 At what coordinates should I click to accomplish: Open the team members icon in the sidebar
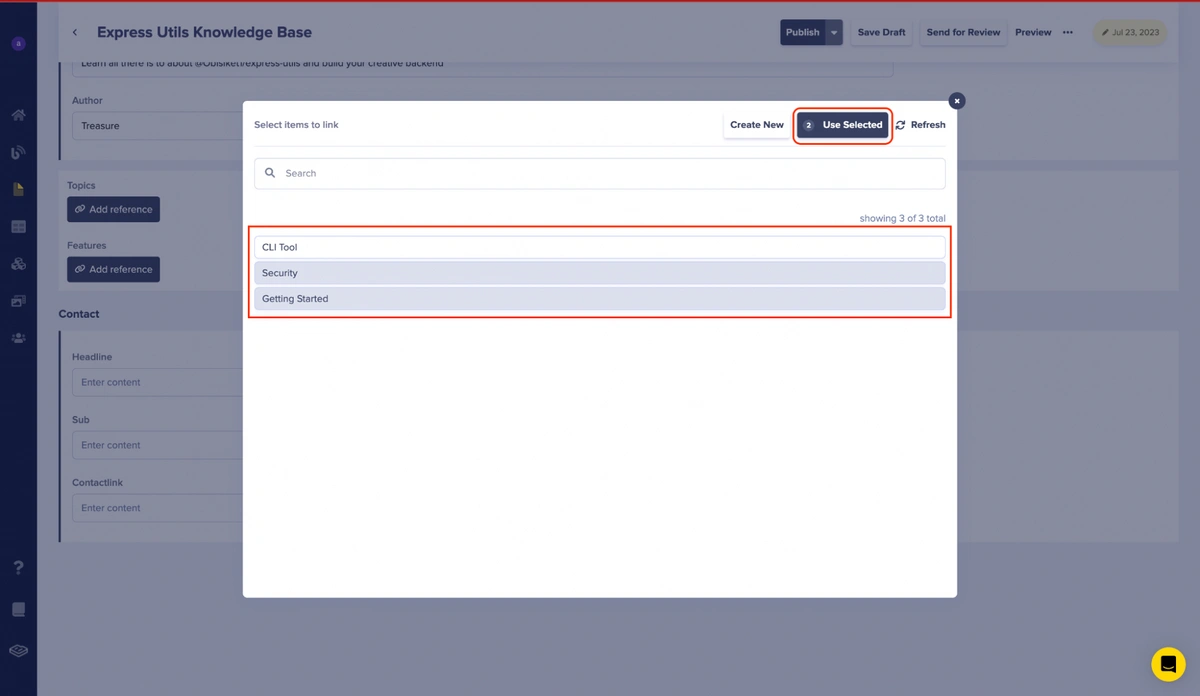pos(18,338)
